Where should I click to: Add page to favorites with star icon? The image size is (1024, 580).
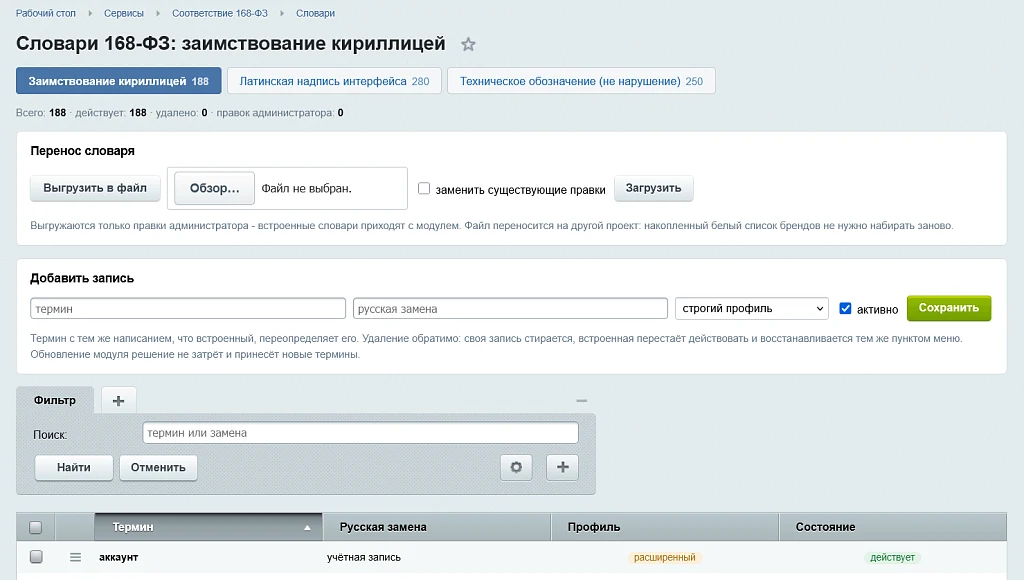(x=468, y=44)
